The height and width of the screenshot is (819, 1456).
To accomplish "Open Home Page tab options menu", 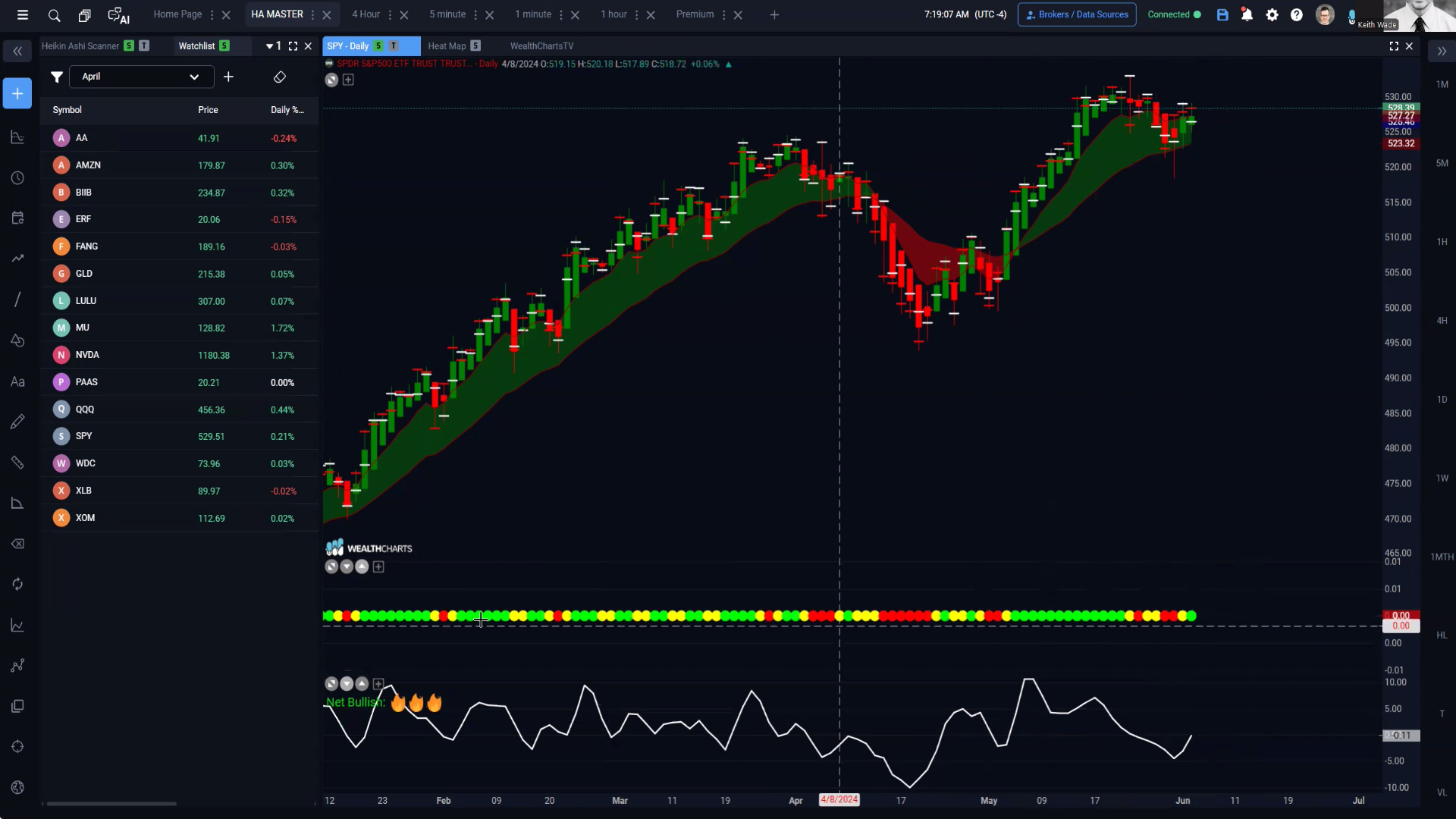I will [212, 15].
